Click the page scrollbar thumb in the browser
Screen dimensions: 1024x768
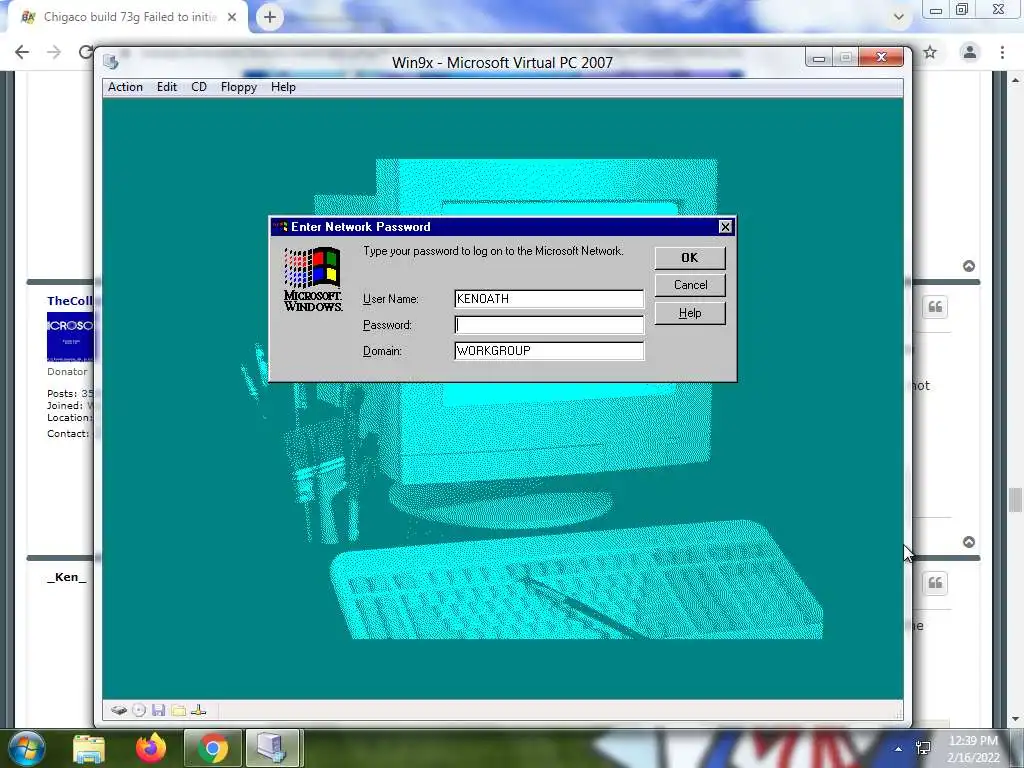click(1015, 500)
